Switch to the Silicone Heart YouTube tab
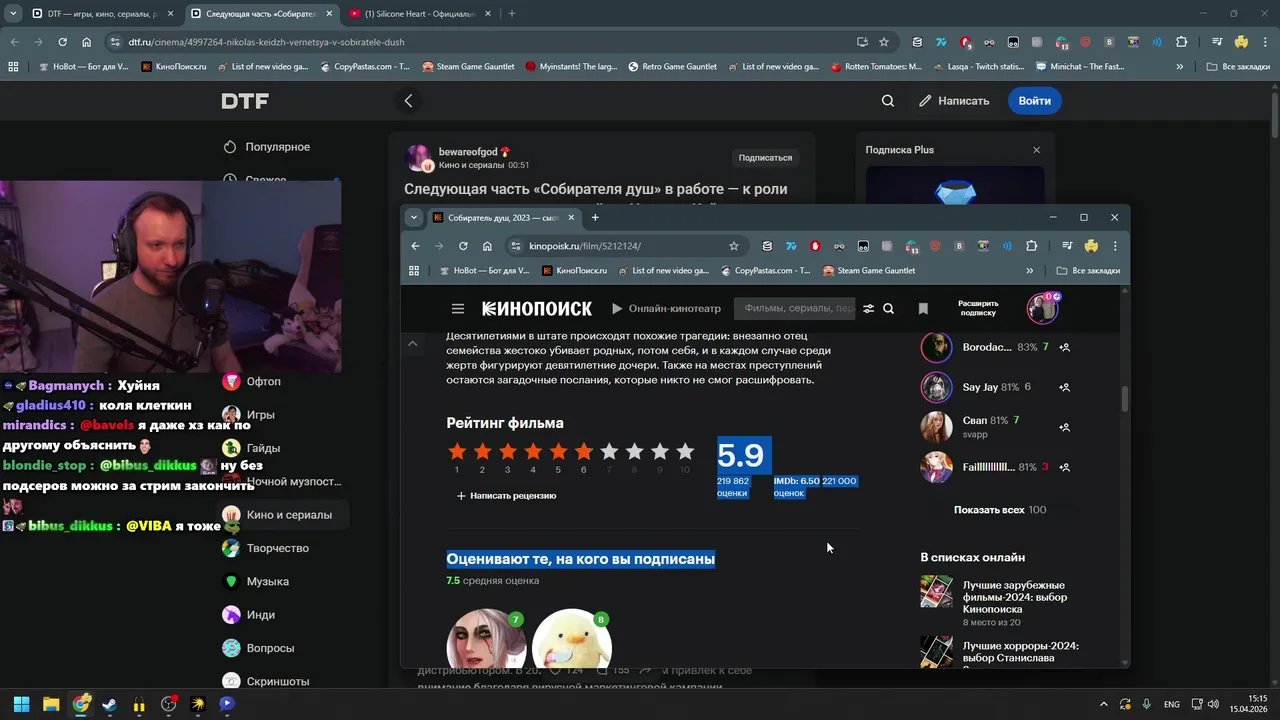The height and width of the screenshot is (720, 1280). click(x=418, y=14)
